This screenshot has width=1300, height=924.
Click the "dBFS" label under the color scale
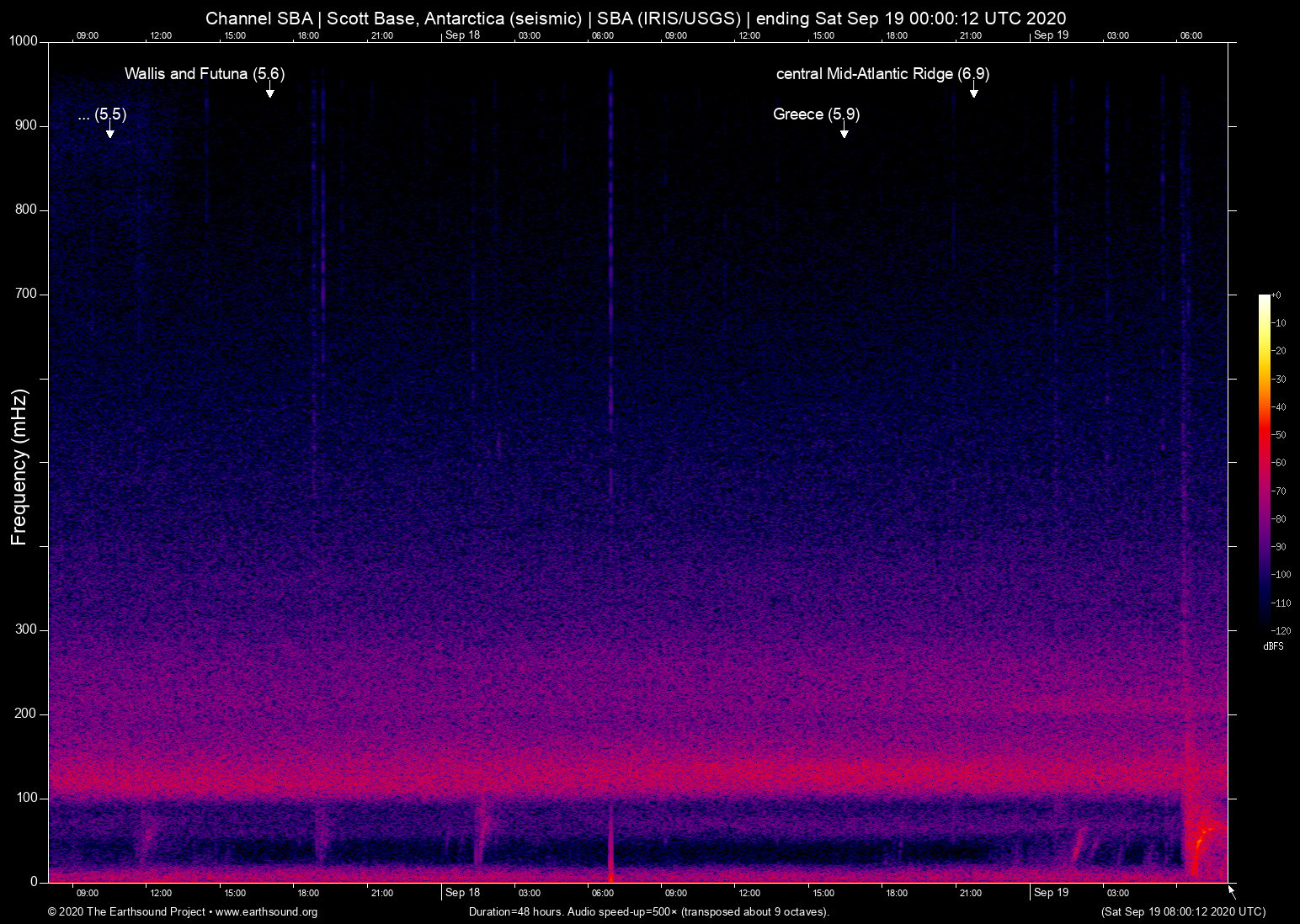(x=1273, y=646)
